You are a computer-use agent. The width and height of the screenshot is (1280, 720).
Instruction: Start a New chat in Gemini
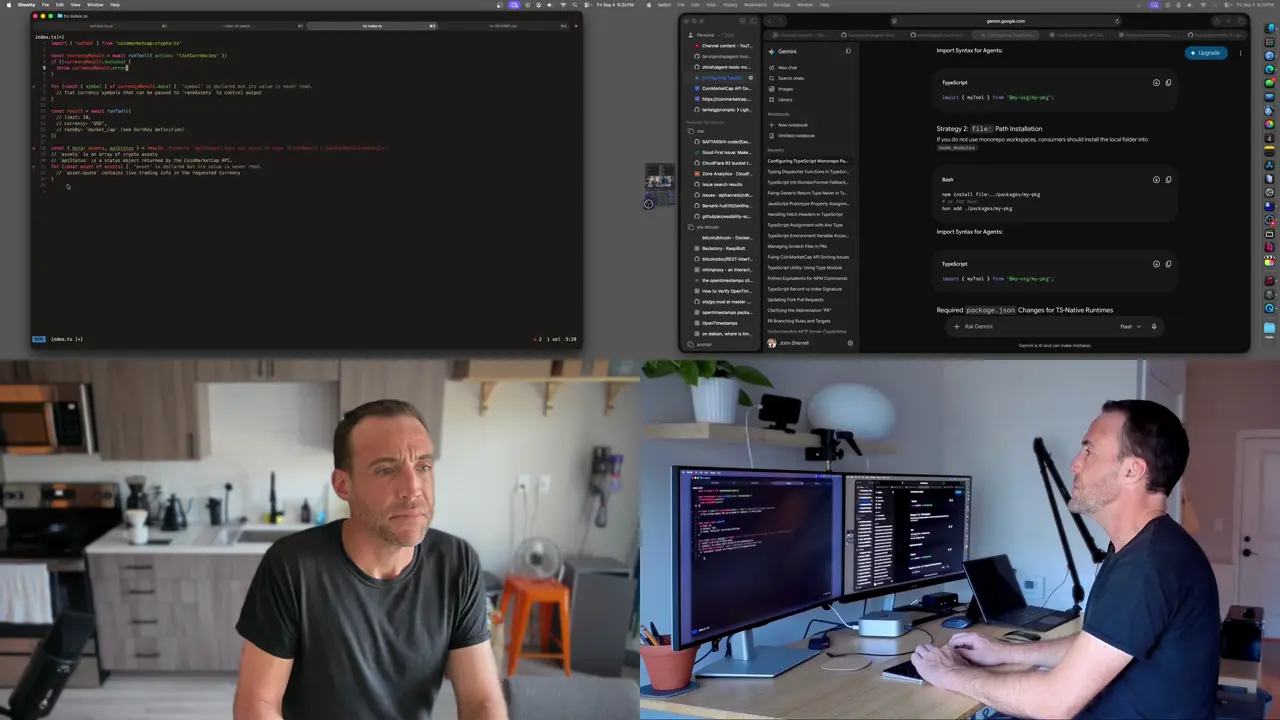point(787,67)
